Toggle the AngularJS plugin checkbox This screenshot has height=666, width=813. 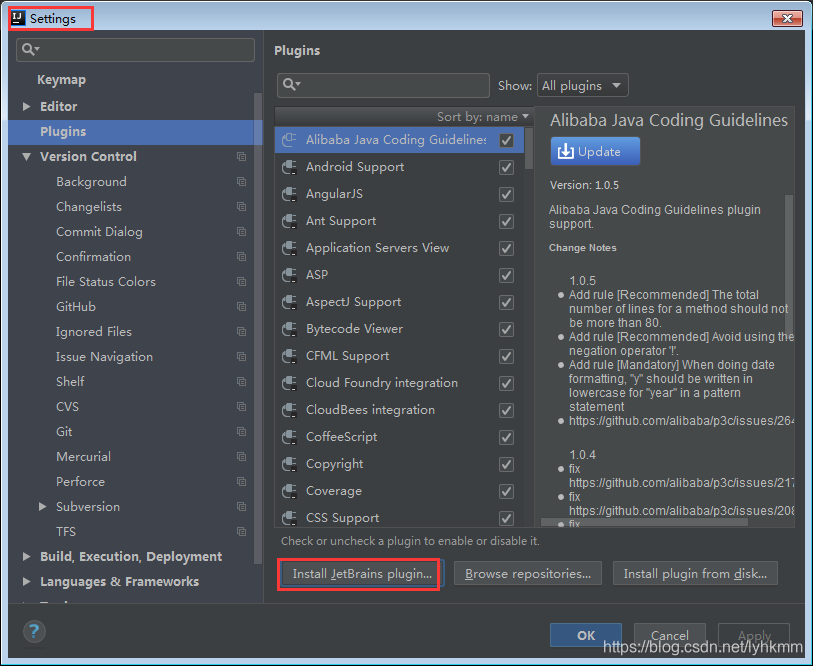506,194
